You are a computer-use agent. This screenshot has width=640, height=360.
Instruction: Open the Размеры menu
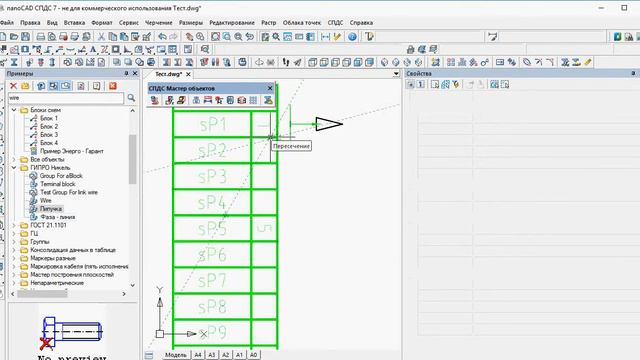[x=191, y=23]
